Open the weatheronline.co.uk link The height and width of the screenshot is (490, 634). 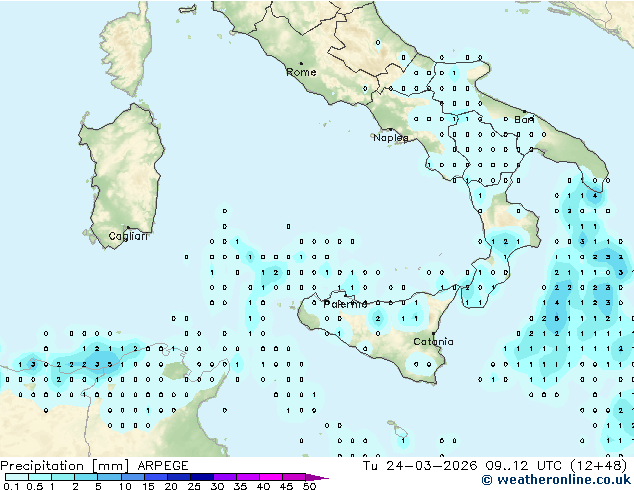[x=556, y=480]
